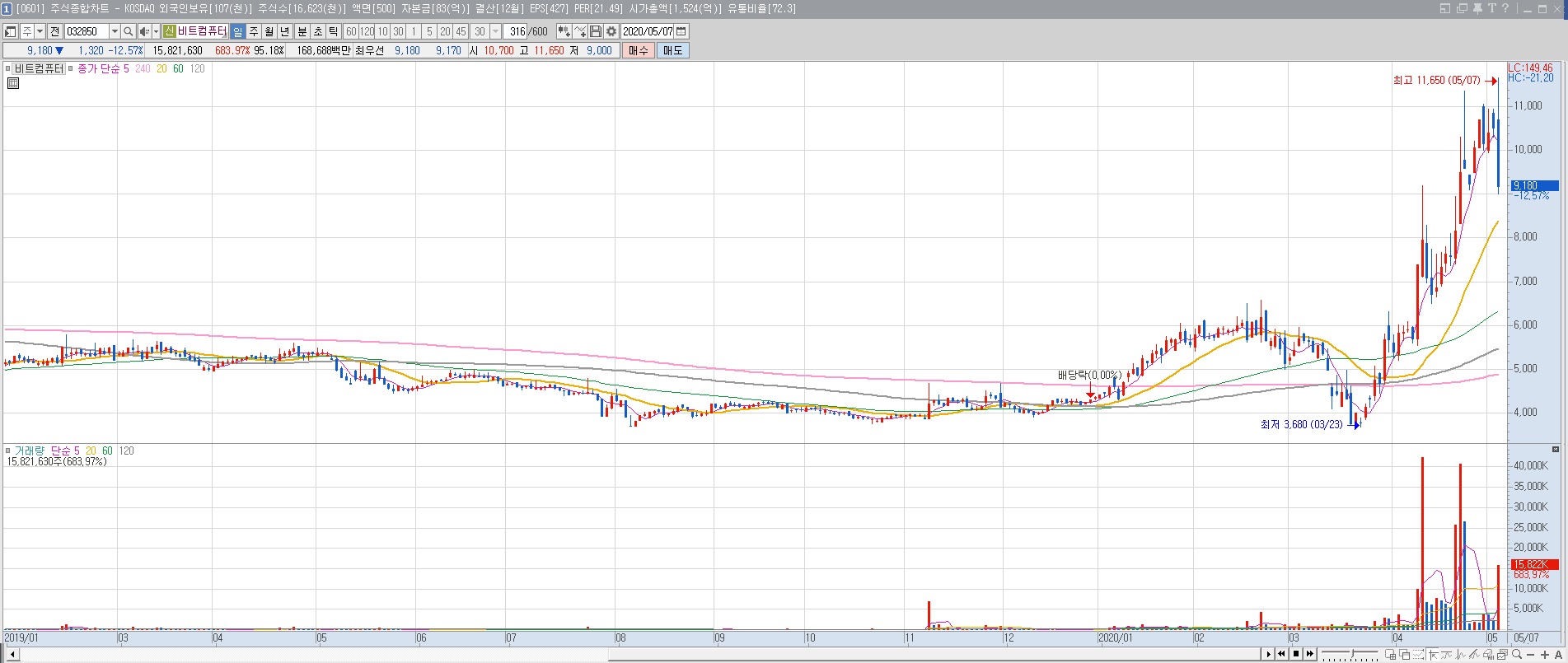The height and width of the screenshot is (663, 1568).
Task: Click the line tool icon left of the save icon
Action: pos(581,31)
